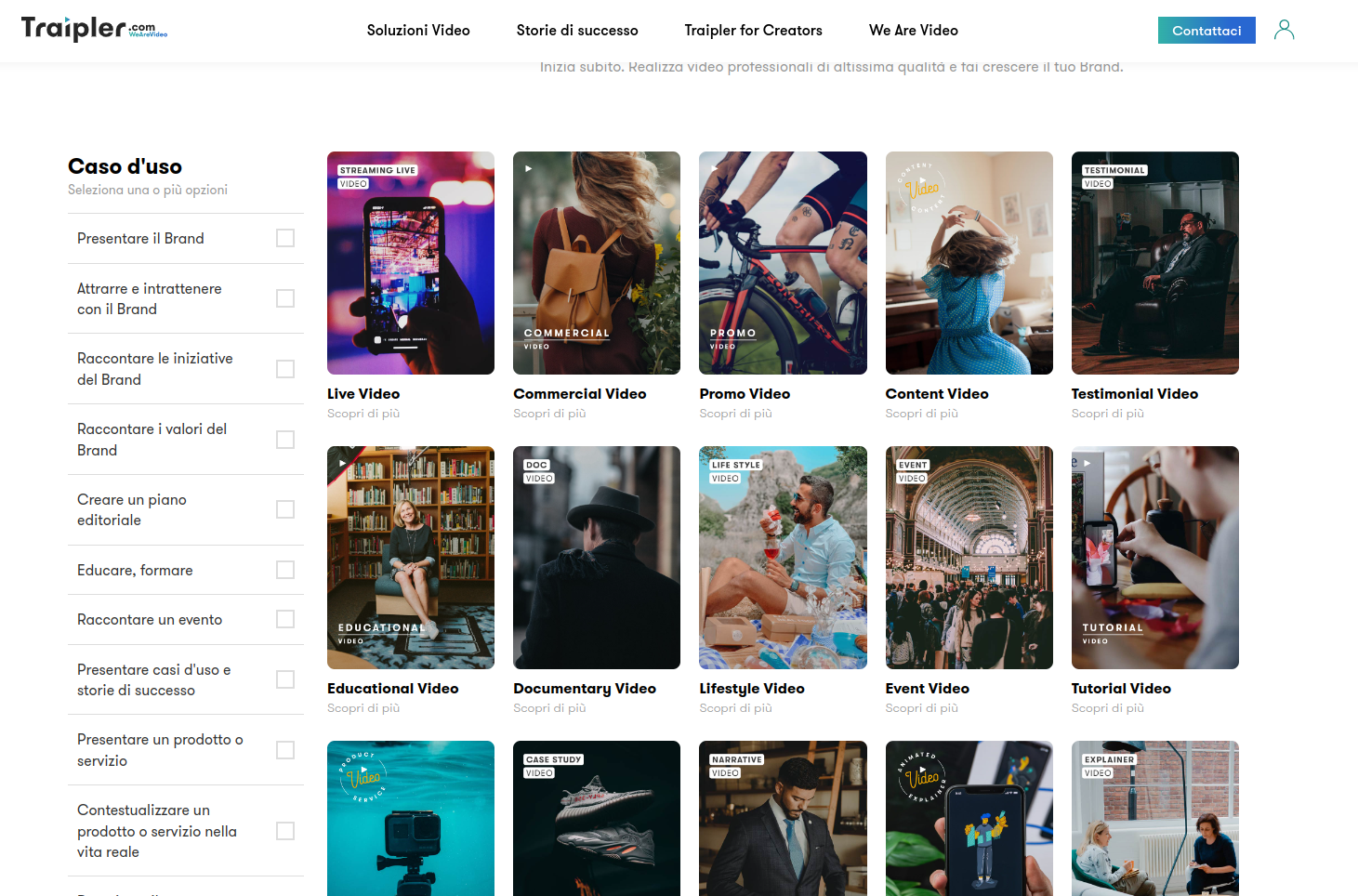The image size is (1358, 896).
Task: Click Scopri di più under Educational Video
Action: [x=363, y=708]
